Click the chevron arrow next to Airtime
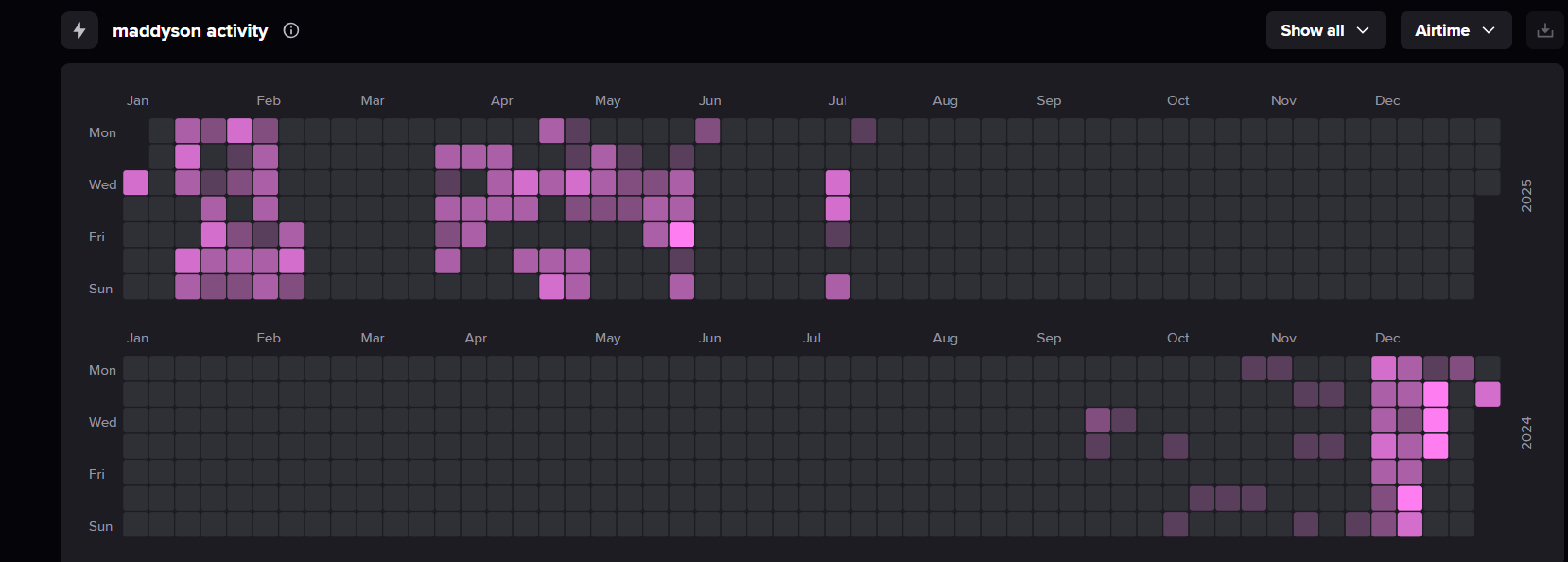 tap(1489, 30)
